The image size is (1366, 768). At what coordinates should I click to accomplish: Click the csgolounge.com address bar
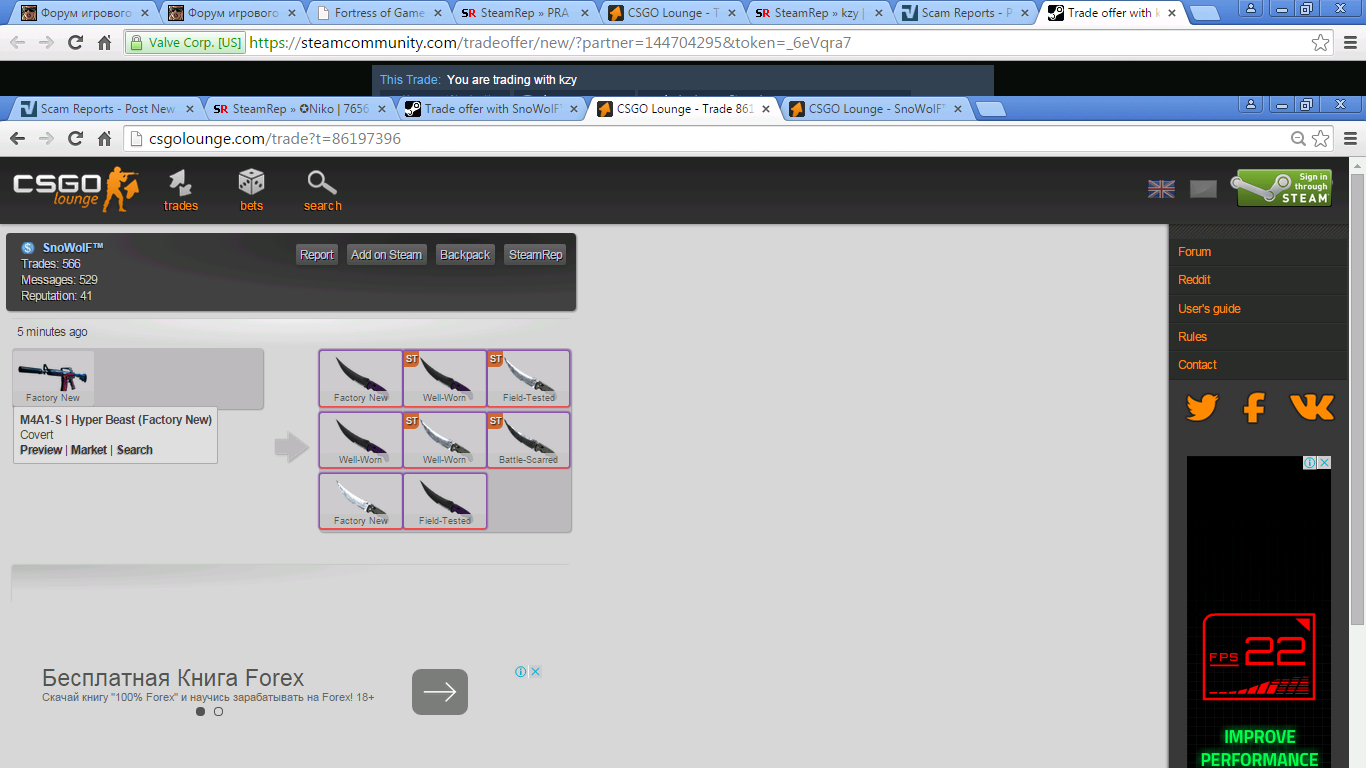pyautogui.click(x=700, y=139)
